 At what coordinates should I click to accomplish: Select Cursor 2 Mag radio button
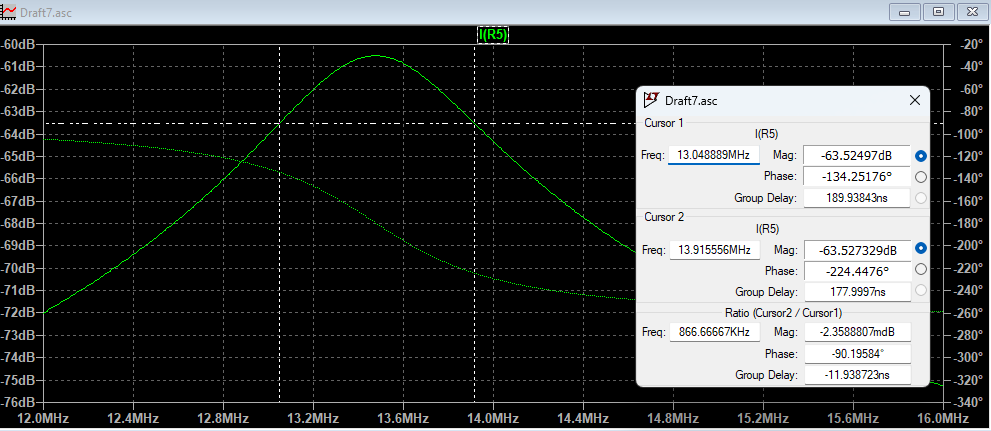pos(921,249)
